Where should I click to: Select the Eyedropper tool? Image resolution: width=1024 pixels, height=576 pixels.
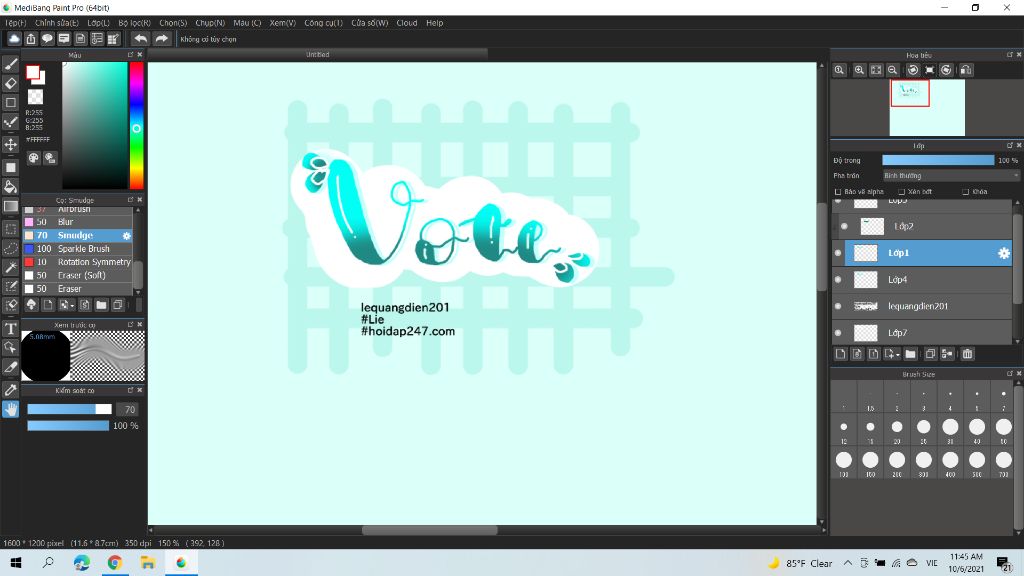(x=10, y=390)
